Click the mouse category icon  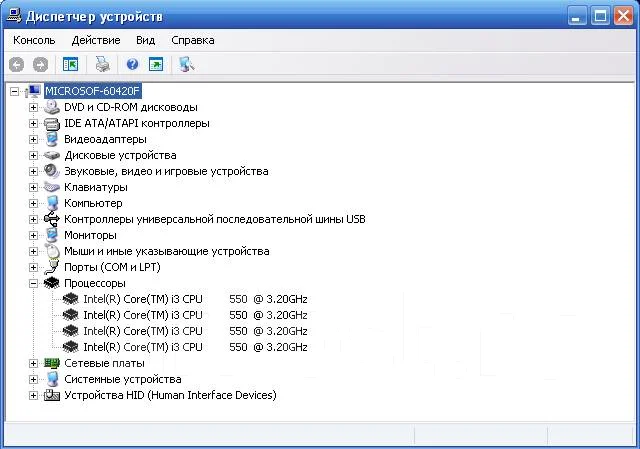click(52, 251)
